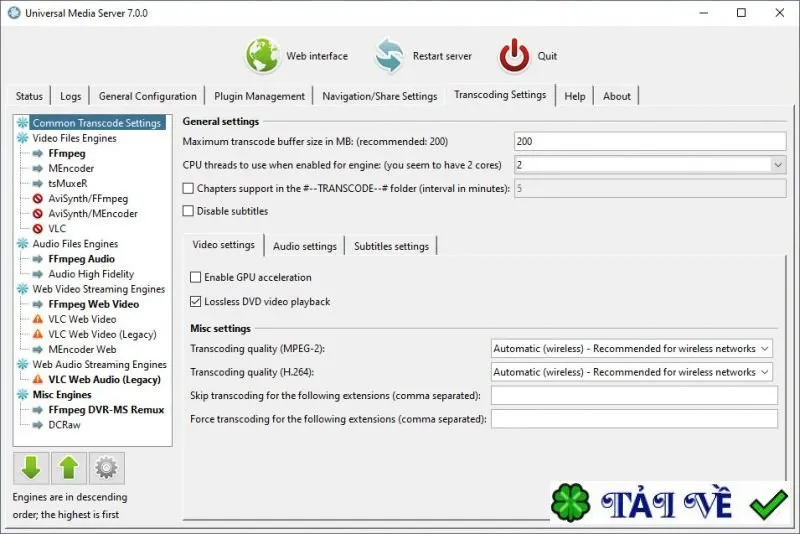Select MEncoder under Video Files Engines
Screen dimensions: 800x534
[x=71, y=168]
